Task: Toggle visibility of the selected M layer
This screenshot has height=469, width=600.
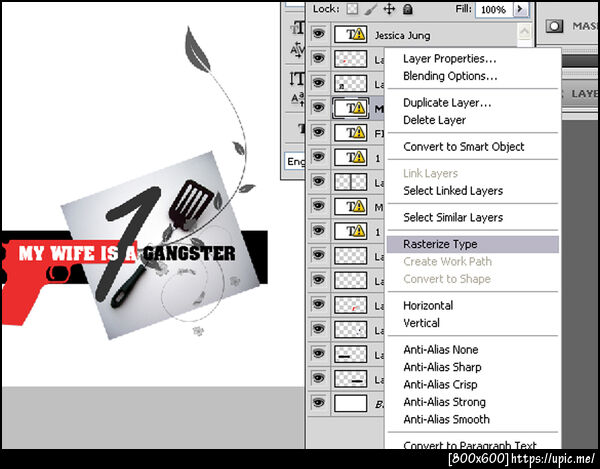Action: pos(318,107)
